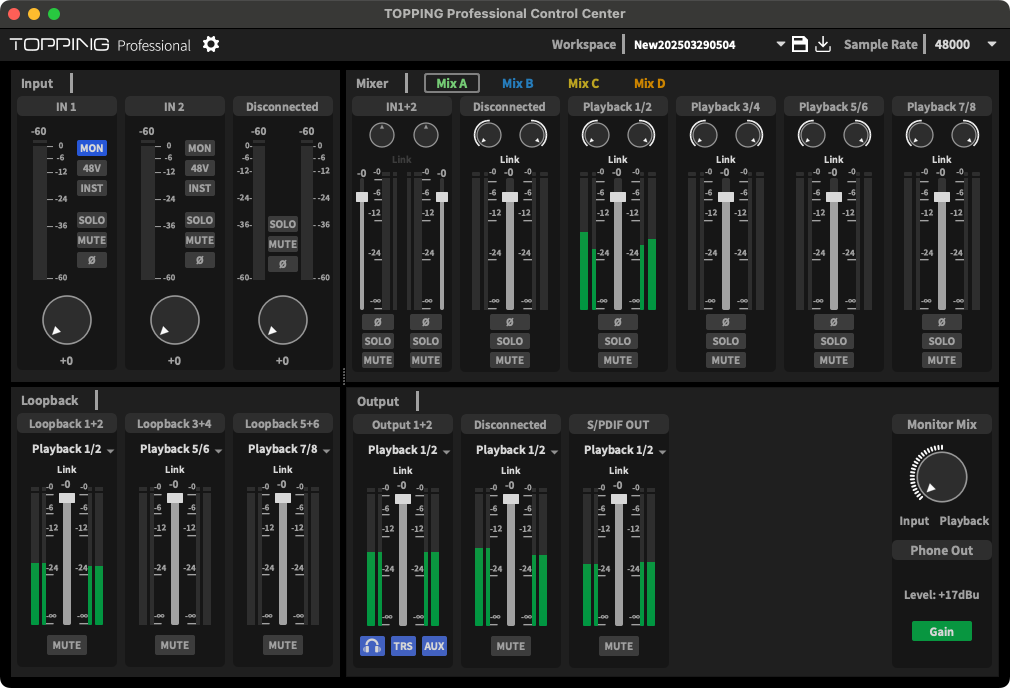Switch to Mix D tab

[649, 83]
